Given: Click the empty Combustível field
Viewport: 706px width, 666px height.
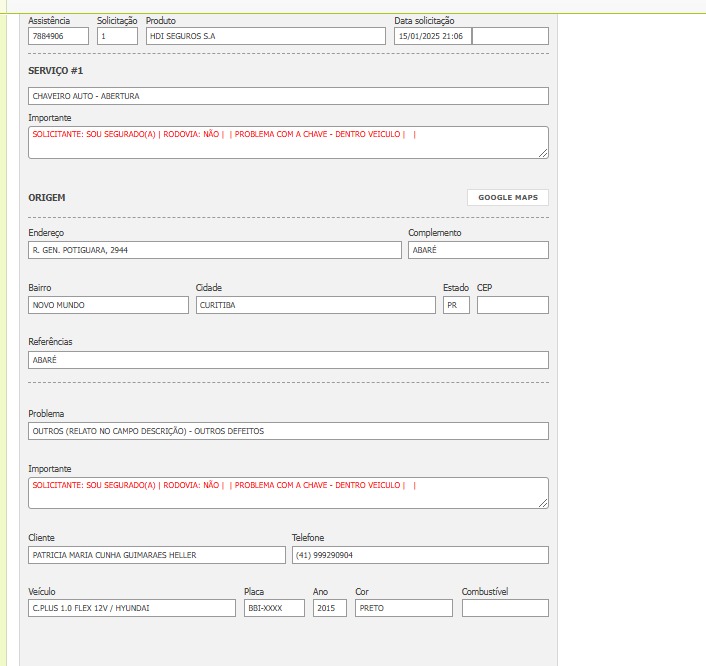Looking at the screenshot, I should [505, 608].
